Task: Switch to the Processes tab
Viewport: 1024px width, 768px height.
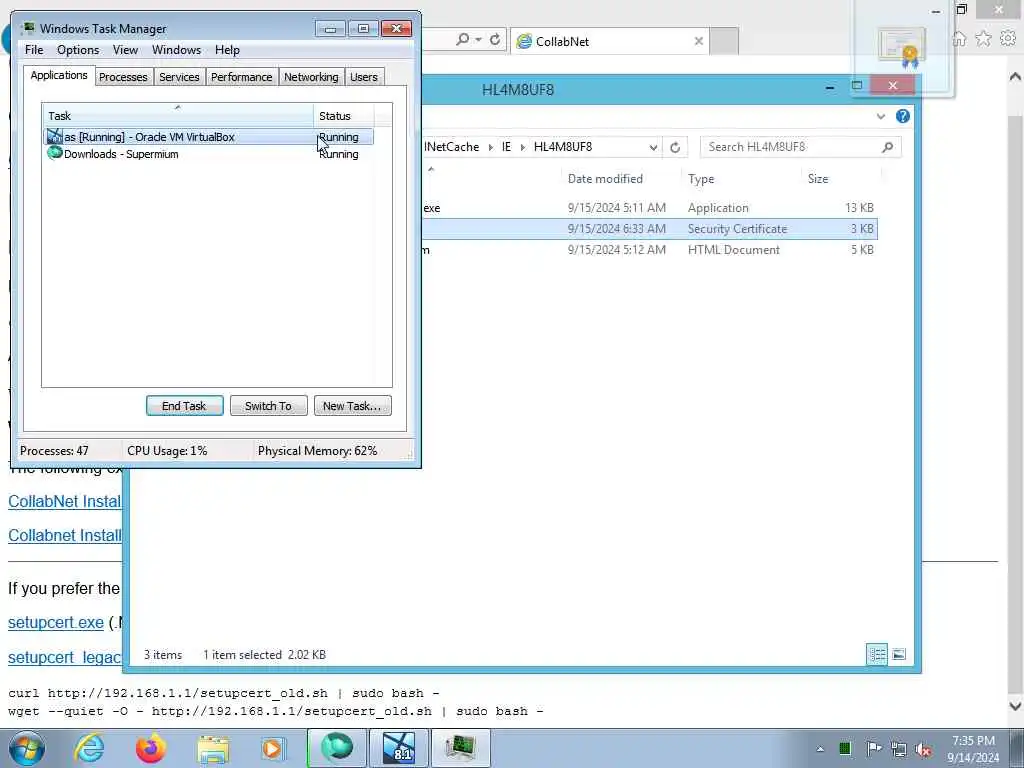Action: click(x=123, y=77)
